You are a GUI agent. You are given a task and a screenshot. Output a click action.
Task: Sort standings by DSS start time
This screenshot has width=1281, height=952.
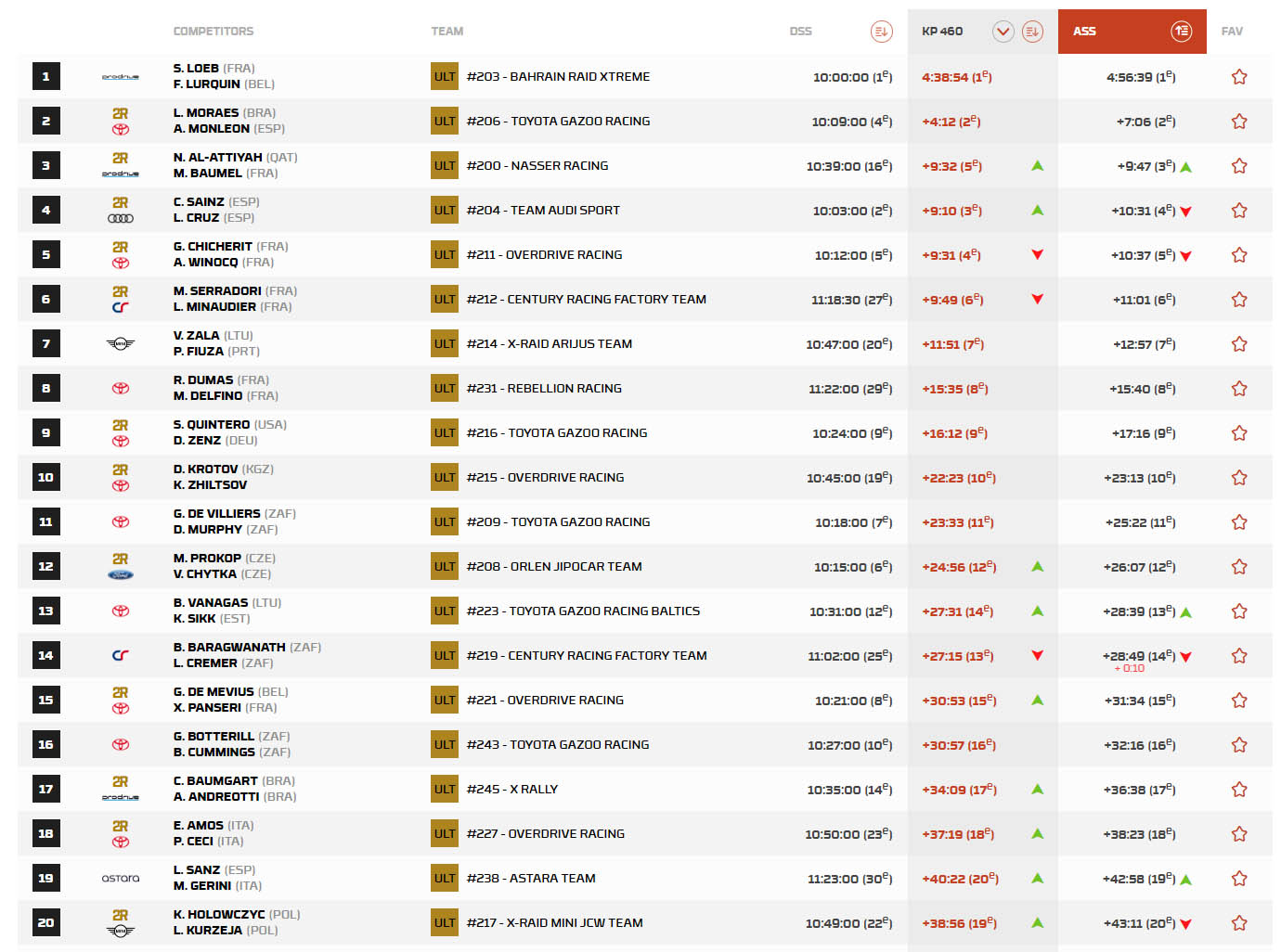pos(881,32)
